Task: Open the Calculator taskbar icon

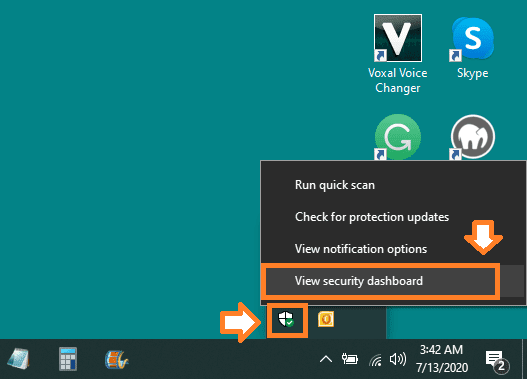Action: pyautogui.click(x=68, y=359)
